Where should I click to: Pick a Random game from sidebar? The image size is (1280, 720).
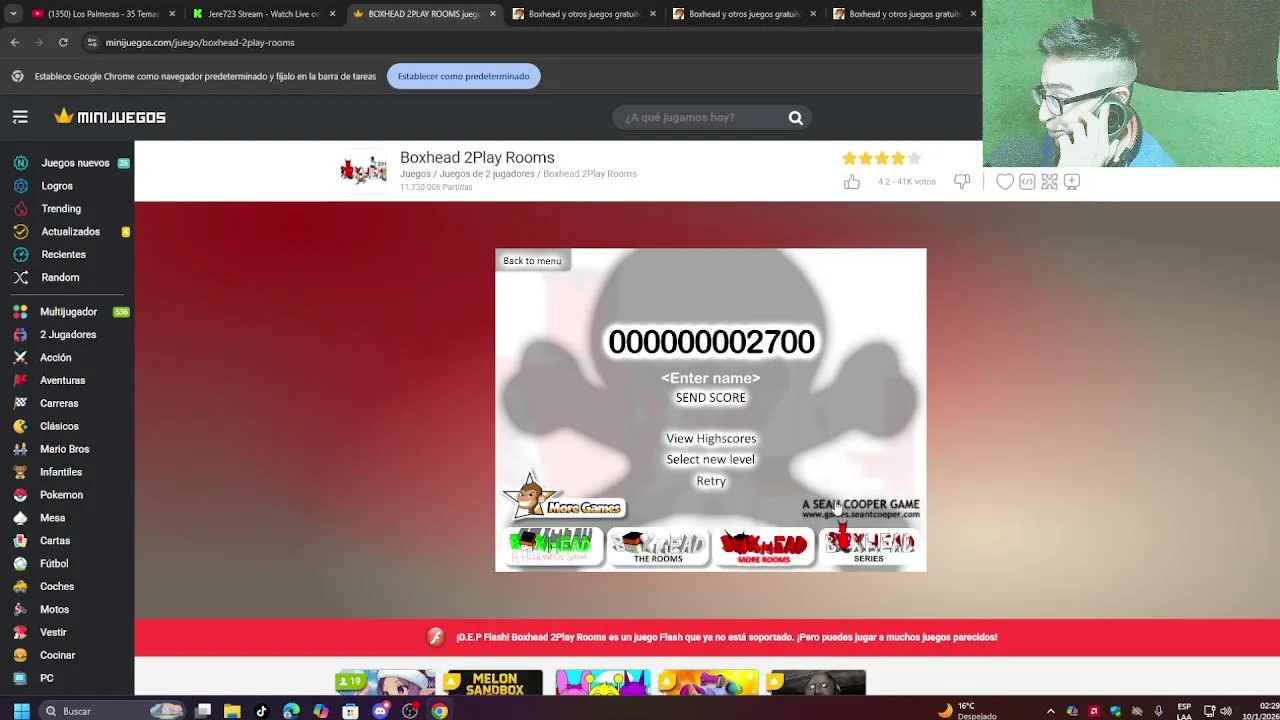pyautogui.click(x=60, y=278)
